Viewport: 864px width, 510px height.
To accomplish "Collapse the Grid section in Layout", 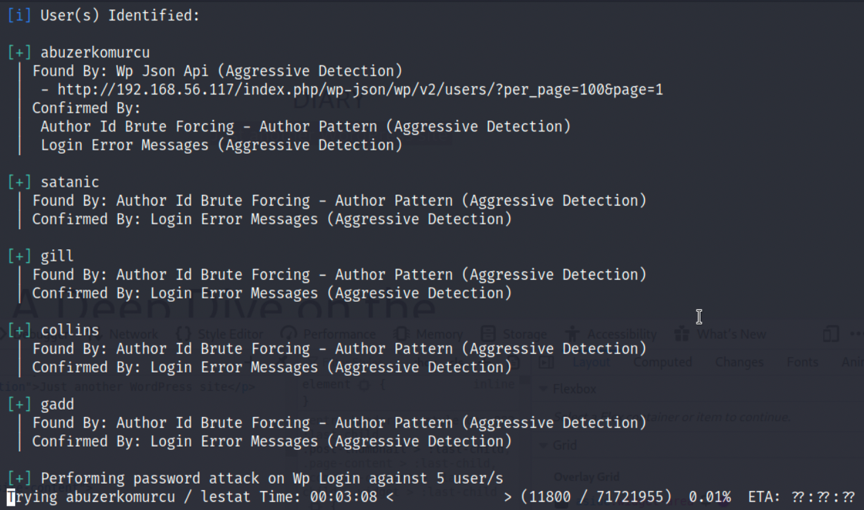I will click(544, 445).
